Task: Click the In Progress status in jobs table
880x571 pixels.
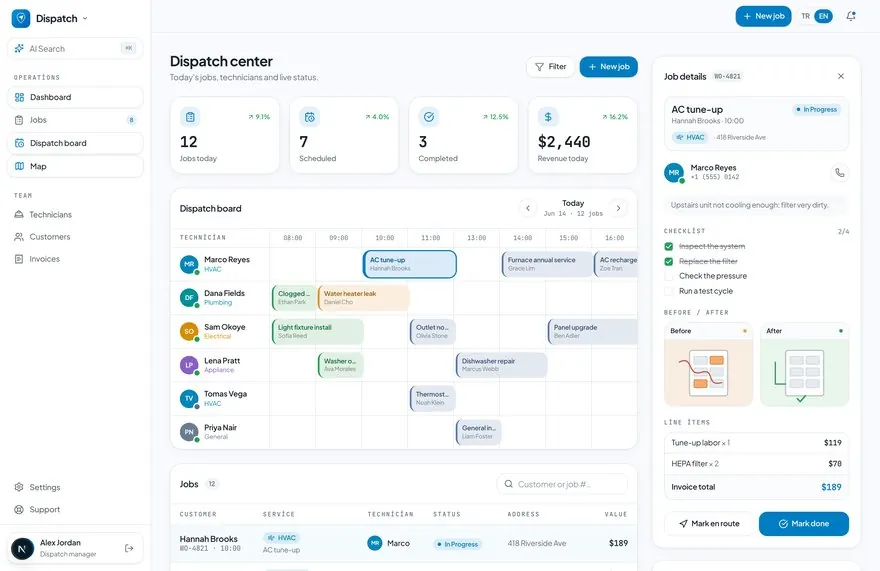Action: [457, 544]
